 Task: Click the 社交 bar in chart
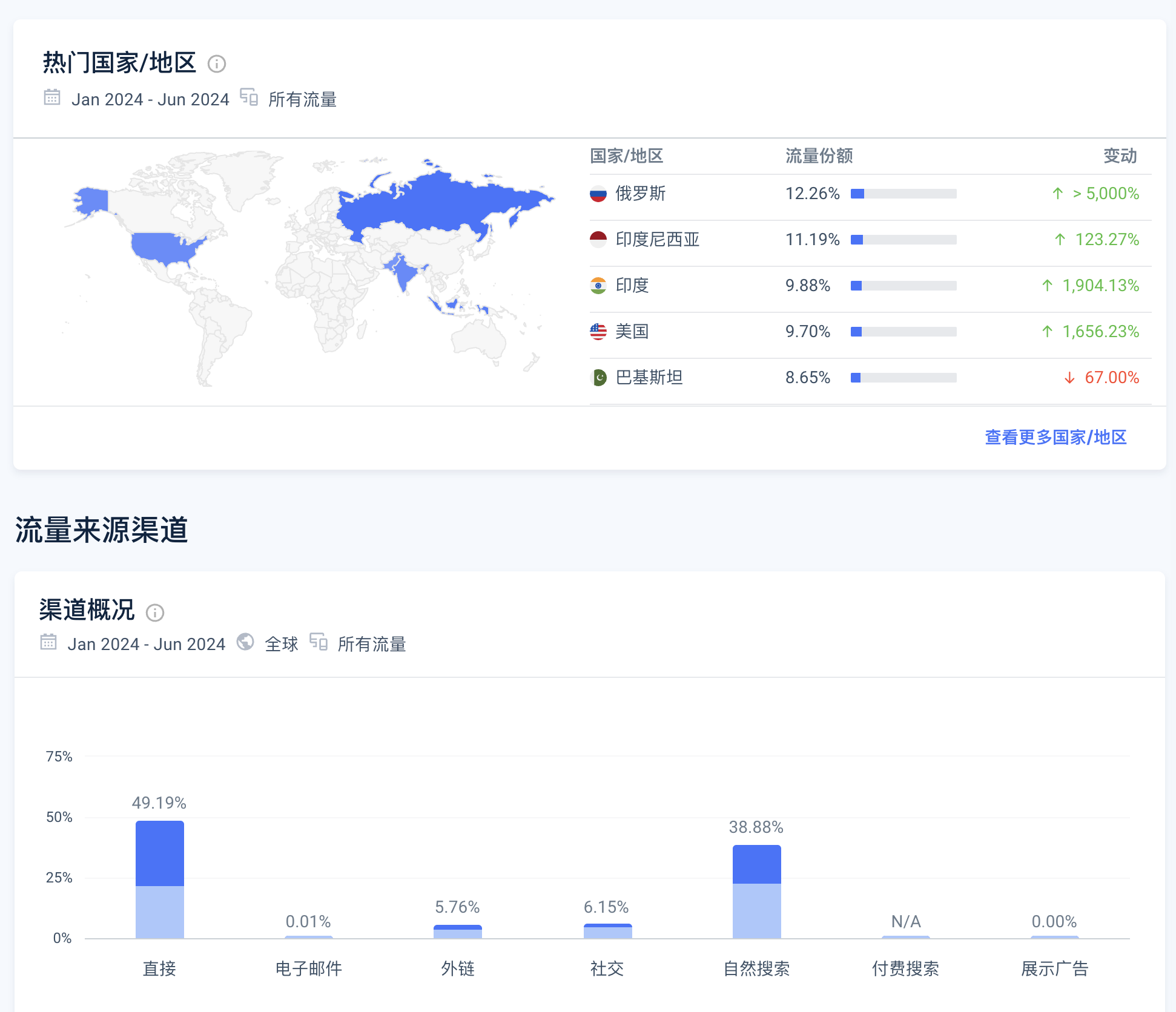pyautogui.click(x=607, y=931)
